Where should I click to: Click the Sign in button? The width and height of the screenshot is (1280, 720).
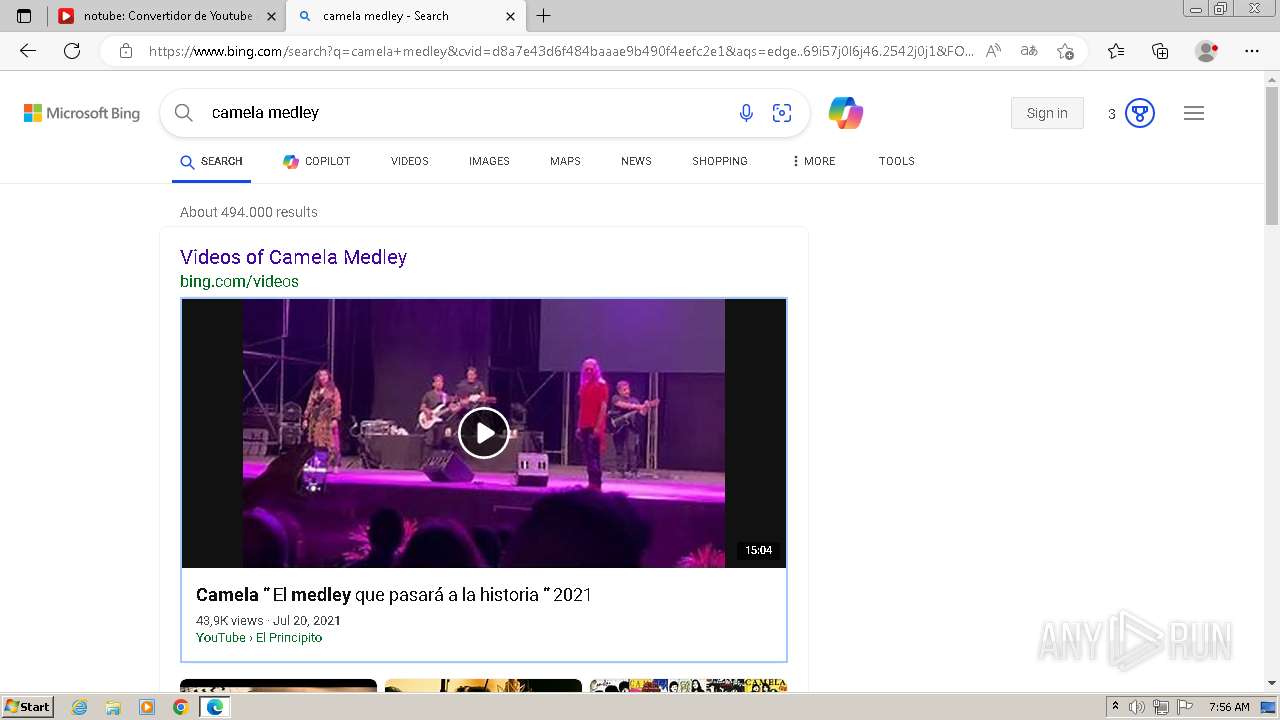(x=1047, y=113)
